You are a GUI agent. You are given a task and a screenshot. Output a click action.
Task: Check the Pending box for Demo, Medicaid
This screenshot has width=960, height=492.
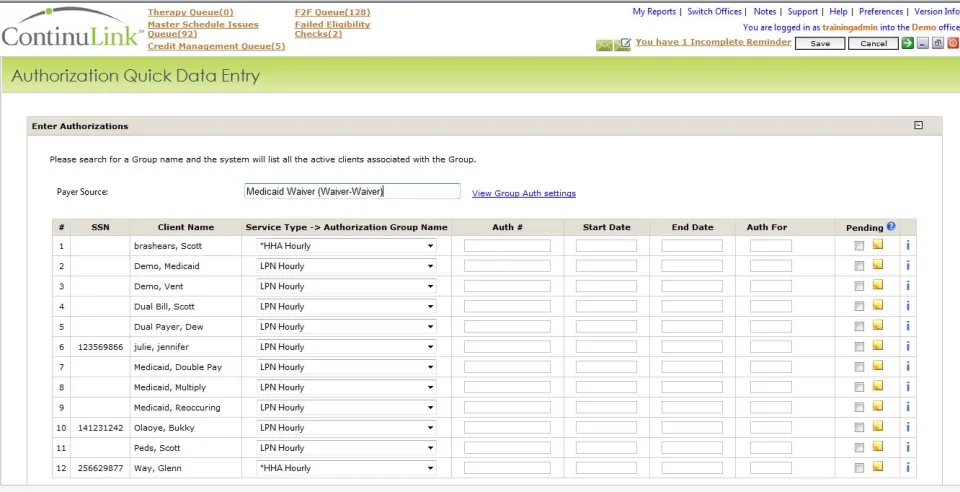point(860,266)
